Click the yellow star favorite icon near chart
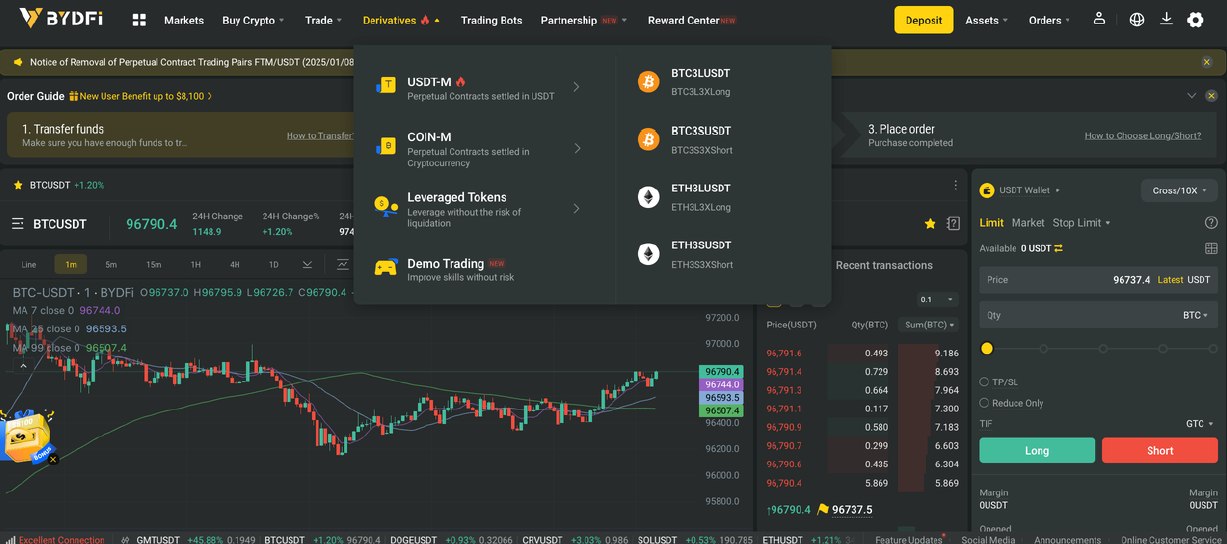1227x544 pixels. point(930,223)
